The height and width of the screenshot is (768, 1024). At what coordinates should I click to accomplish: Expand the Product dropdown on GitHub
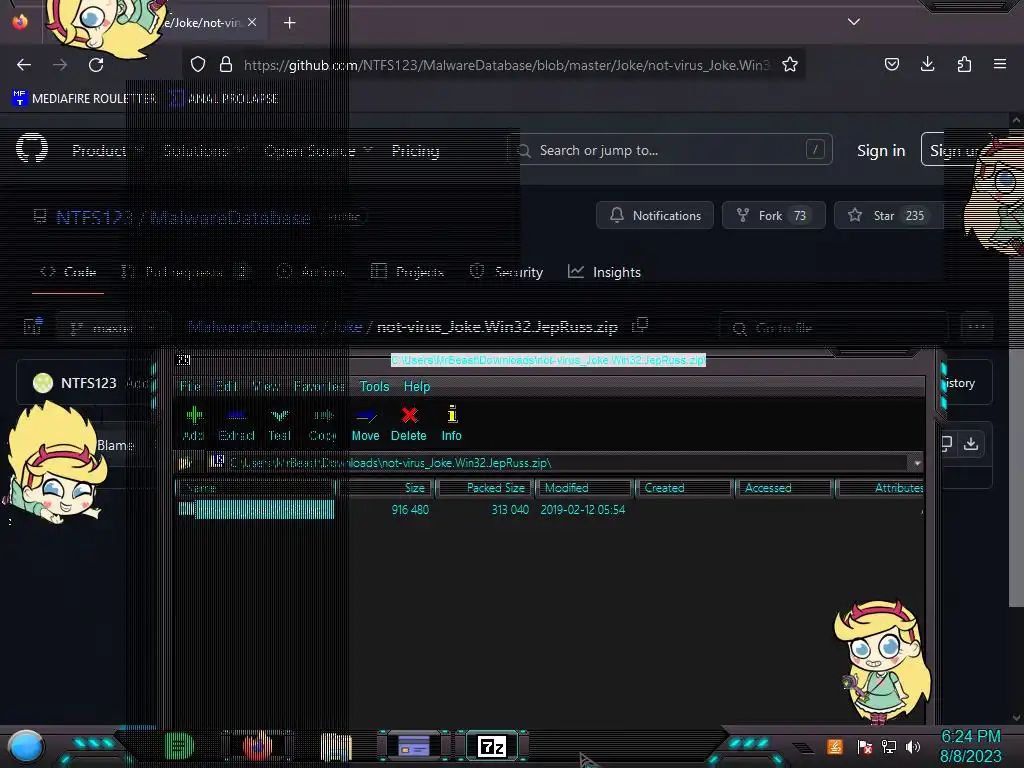(x=108, y=151)
